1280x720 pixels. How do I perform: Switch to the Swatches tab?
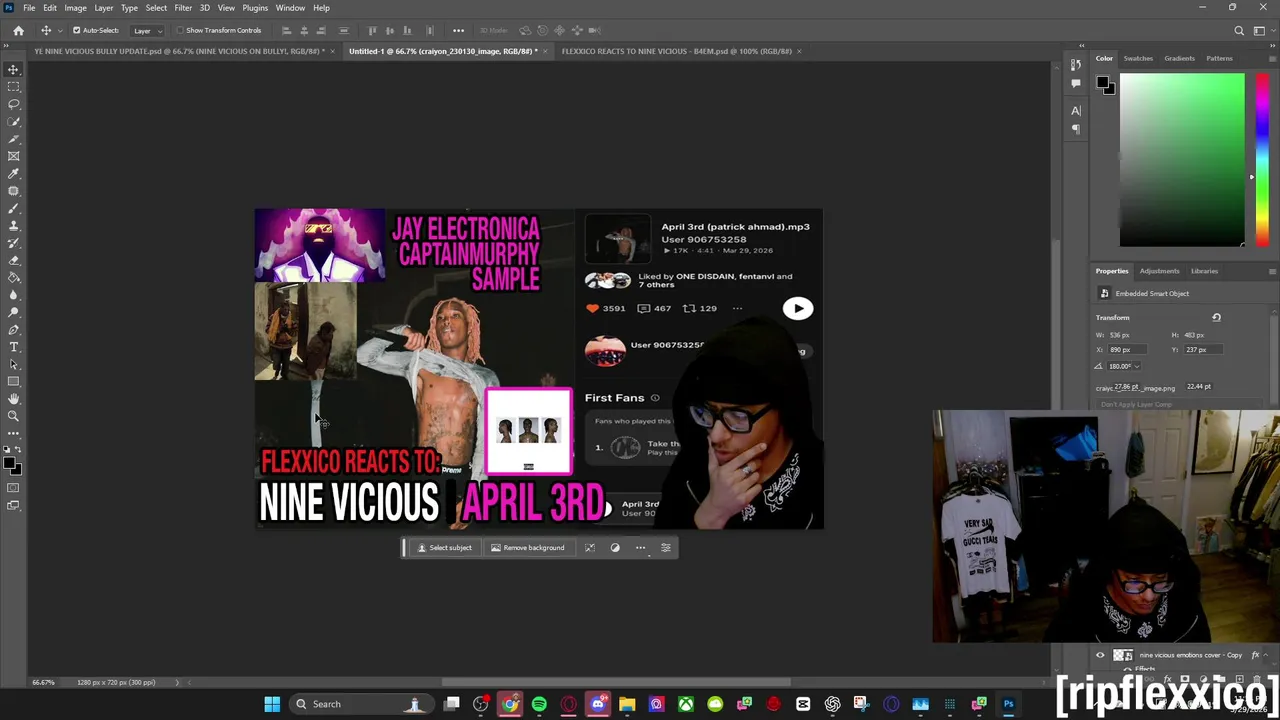(1138, 58)
